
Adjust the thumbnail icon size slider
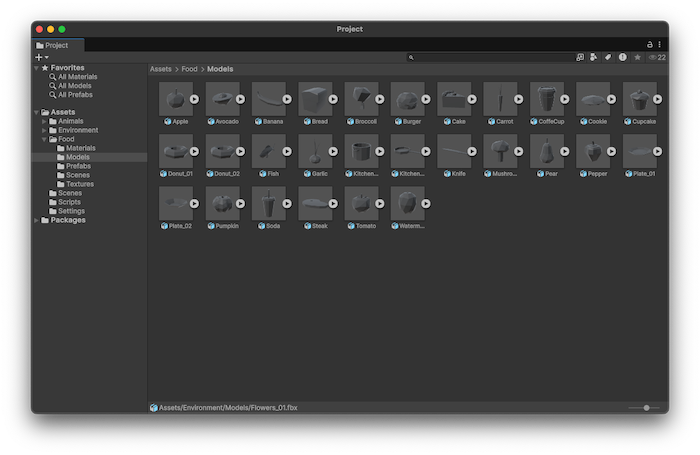(646, 408)
